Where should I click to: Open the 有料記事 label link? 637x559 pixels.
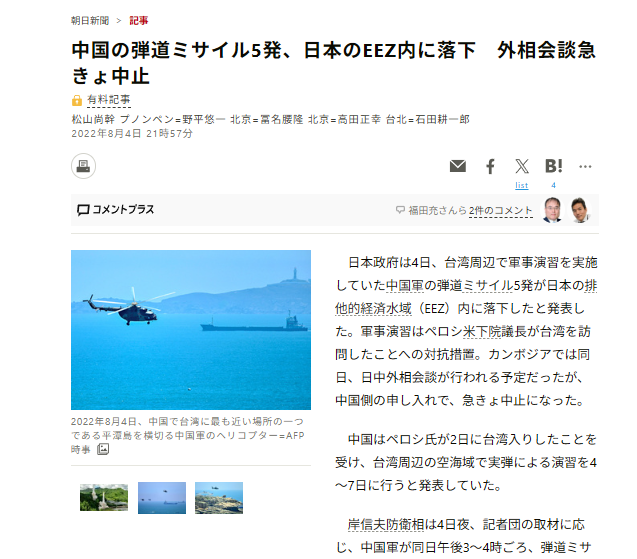point(108,100)
